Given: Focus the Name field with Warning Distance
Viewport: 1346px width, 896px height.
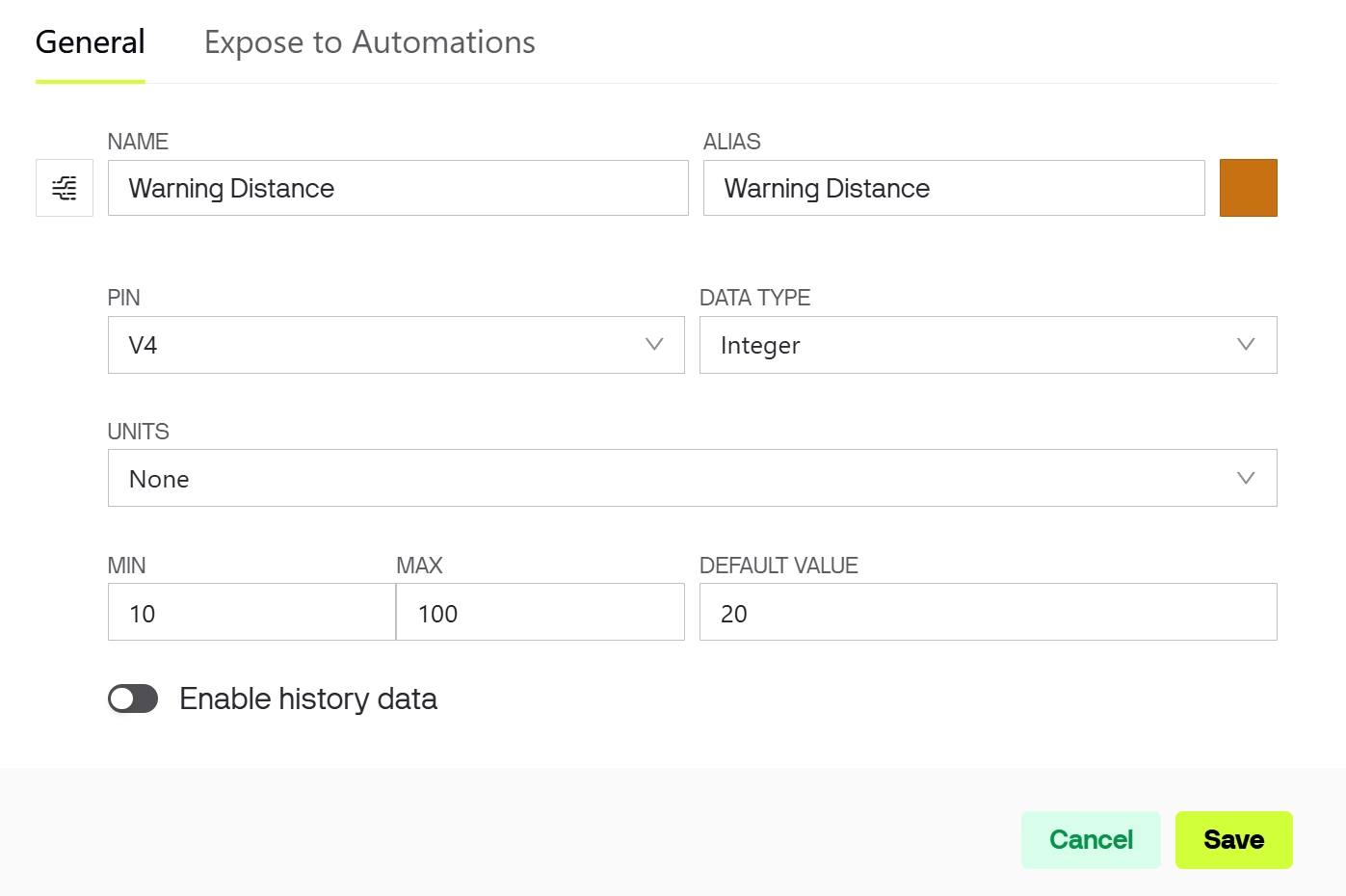Looking at the screenshot, I should click(398, 188).
